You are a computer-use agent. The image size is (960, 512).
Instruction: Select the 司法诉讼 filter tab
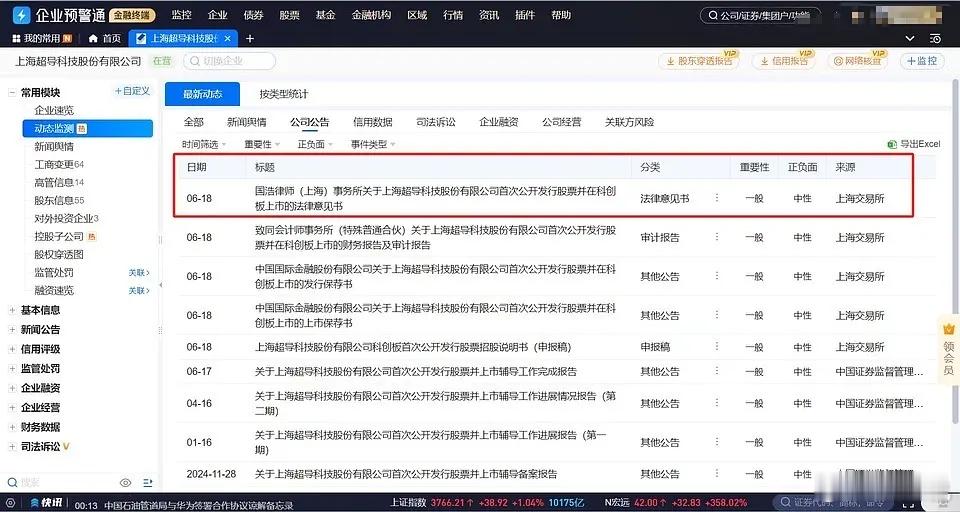tap(436, 122)
